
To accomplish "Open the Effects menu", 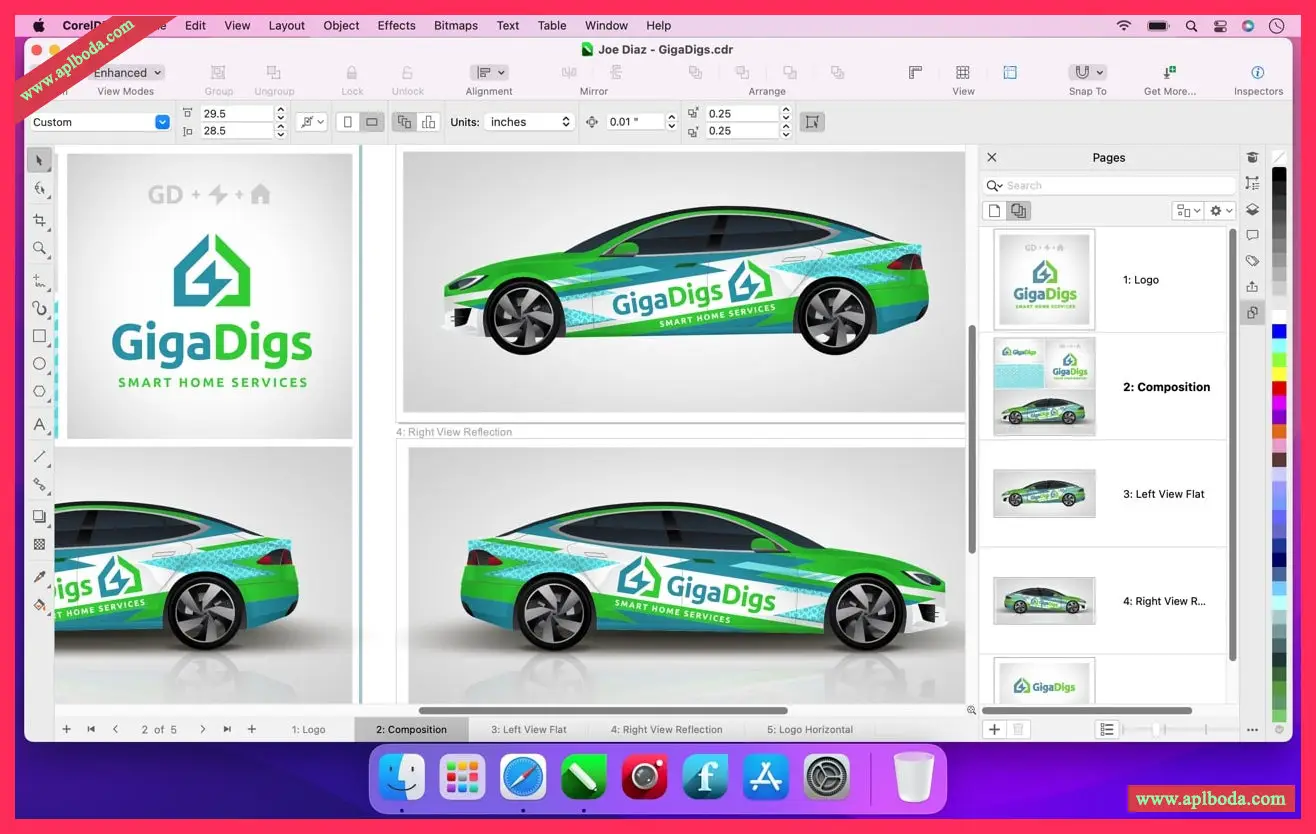I will (x=396, y=25).
